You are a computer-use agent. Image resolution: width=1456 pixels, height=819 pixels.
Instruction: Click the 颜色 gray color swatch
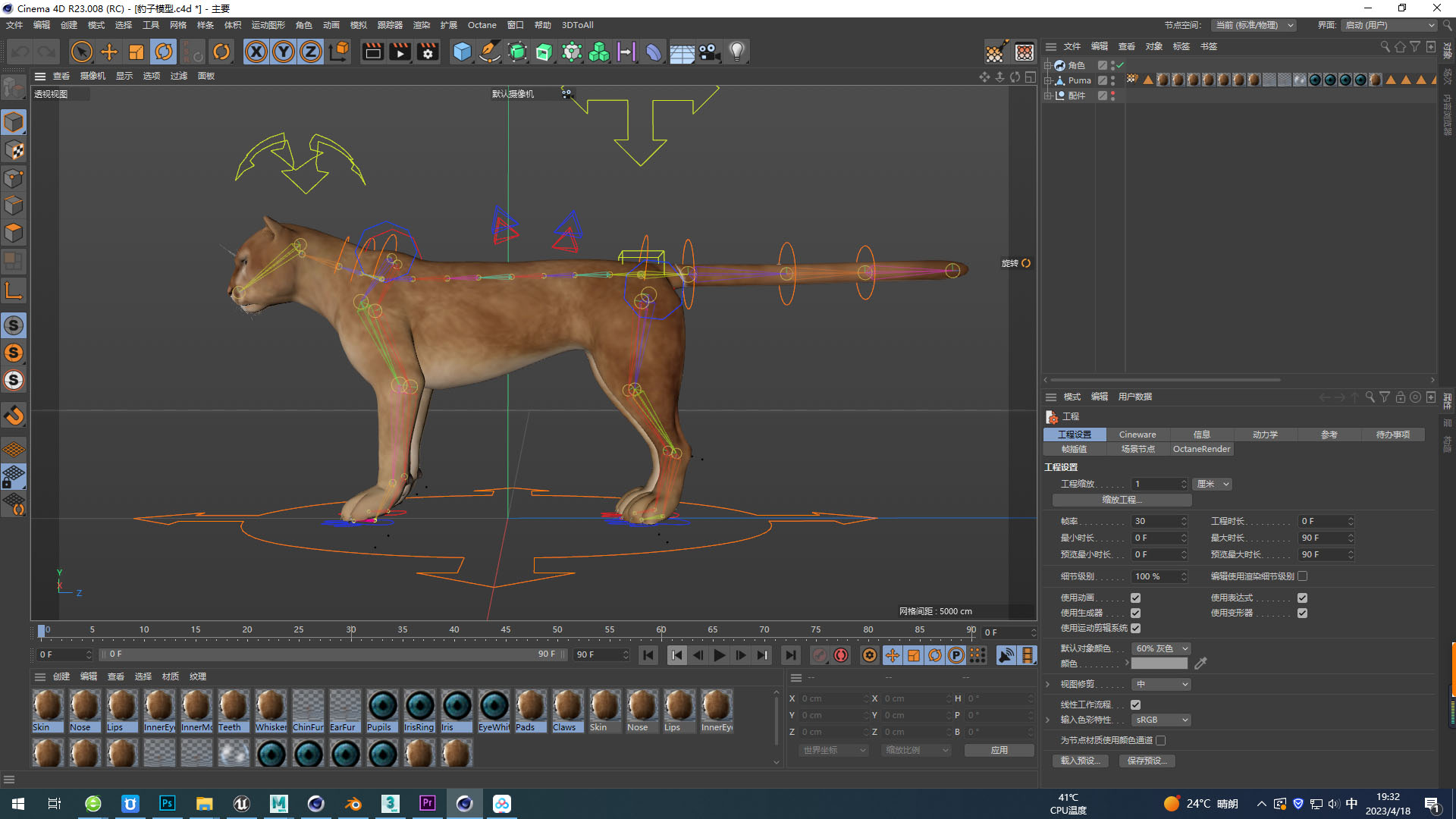[x=1159, y=664]
